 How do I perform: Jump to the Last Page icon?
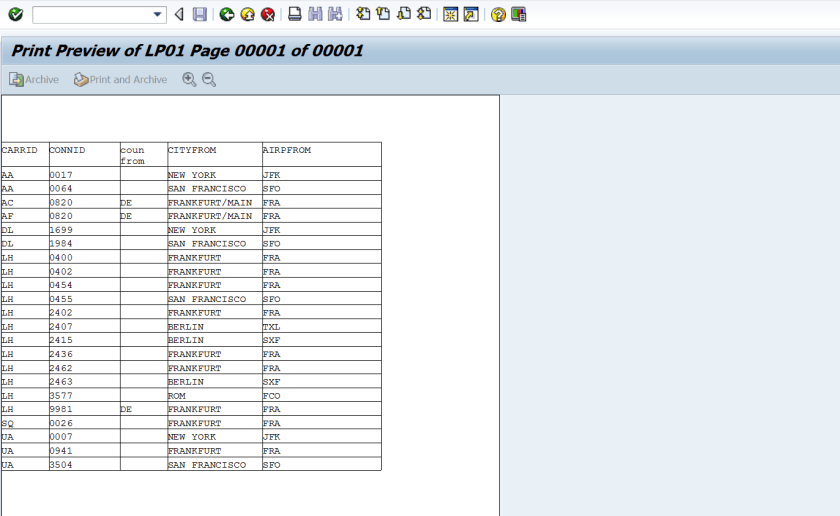pyautogui.click(x=424, y=14)
